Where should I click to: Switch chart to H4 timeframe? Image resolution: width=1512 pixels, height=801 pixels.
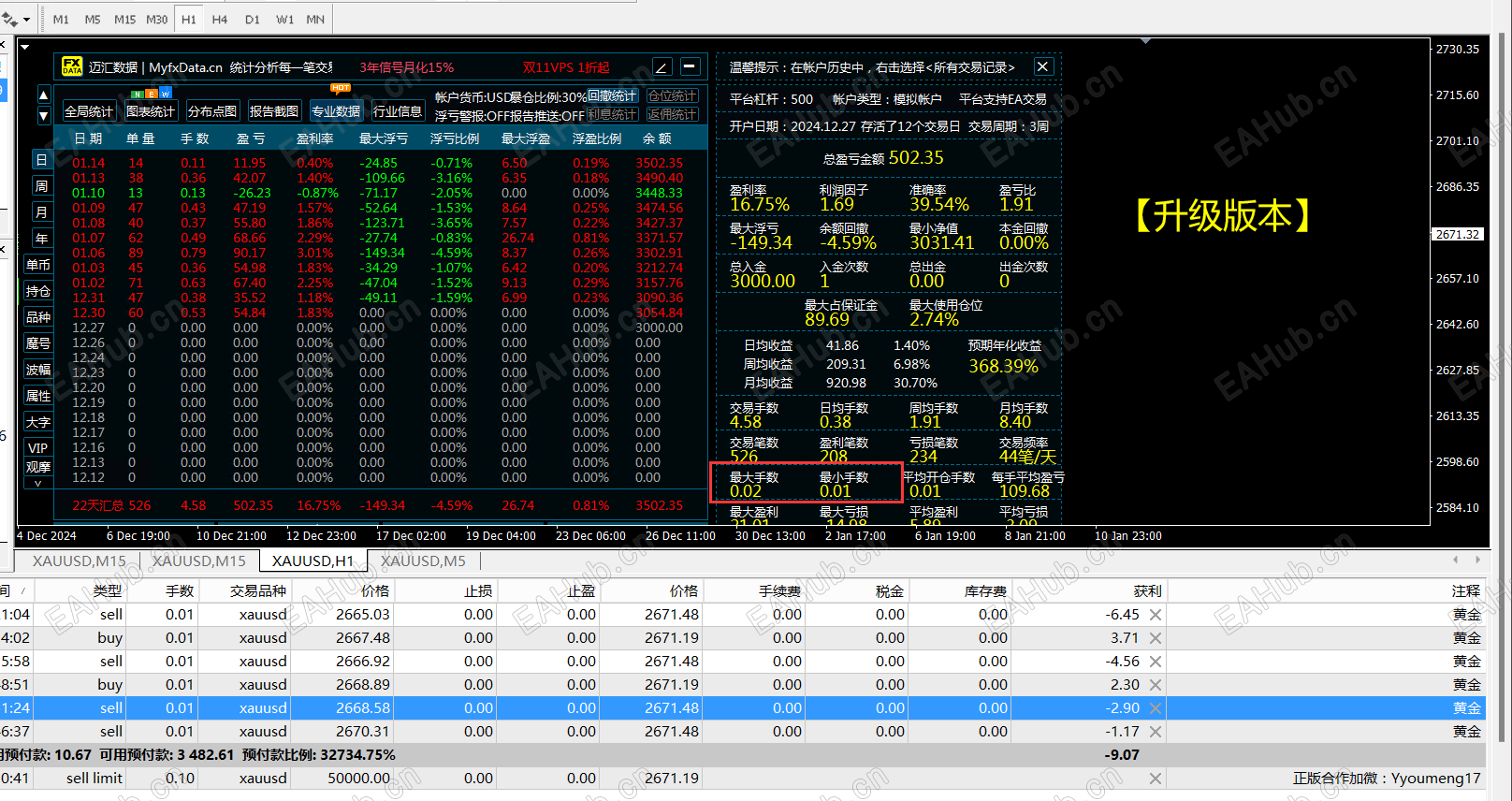pos(220,19)
